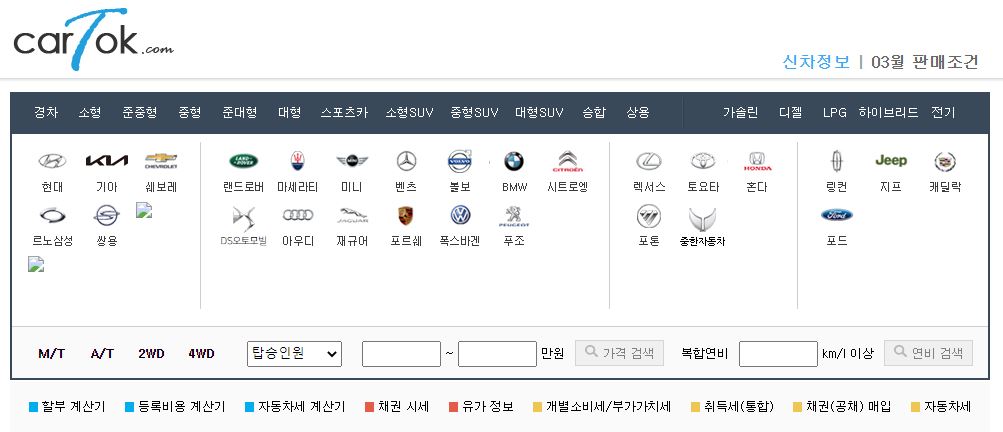Select the Foton (포톤) logo
The height and width of the screenshot is (432, 1003).
point(649,216)
